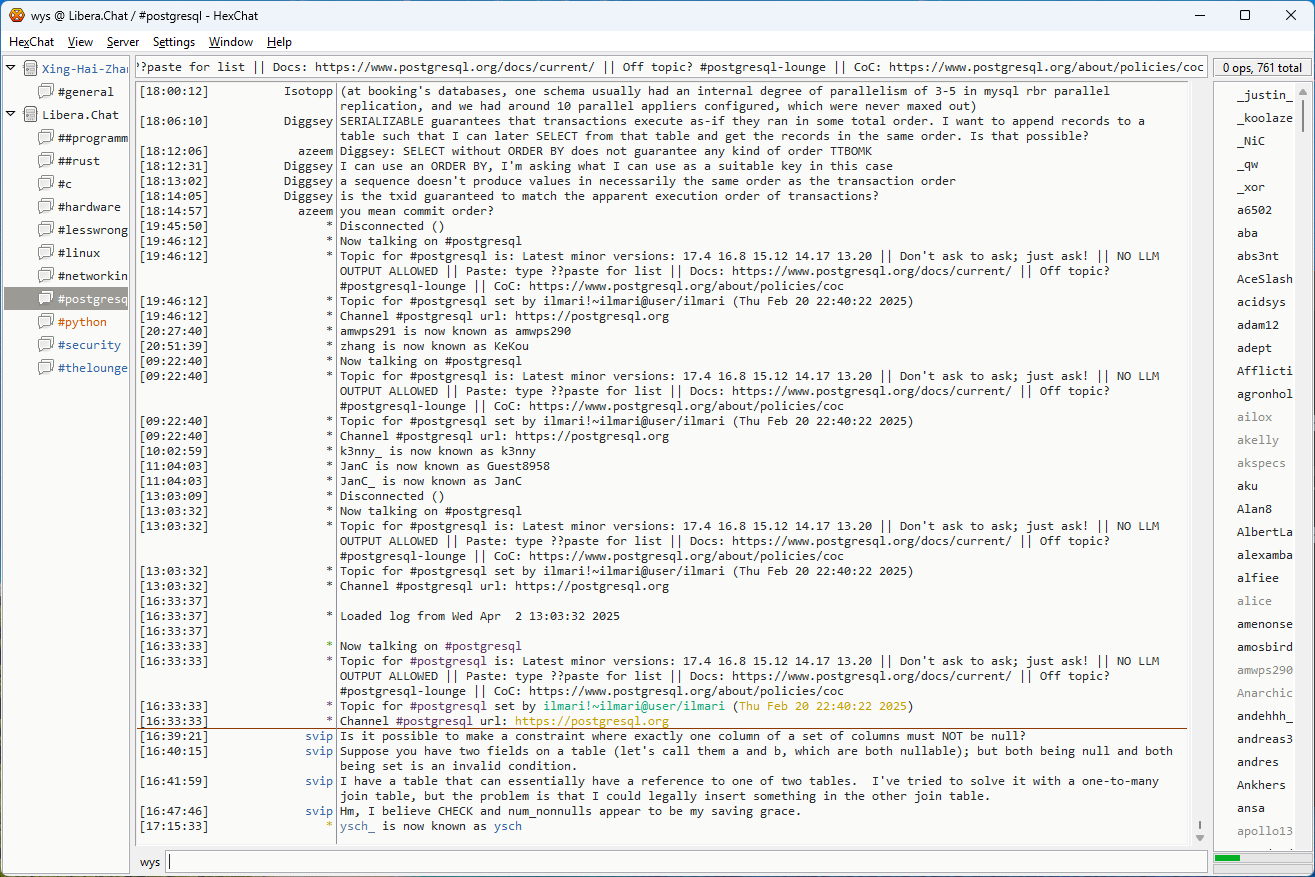Open the Settings menu
1315x877 pixels.
point(174,42)
